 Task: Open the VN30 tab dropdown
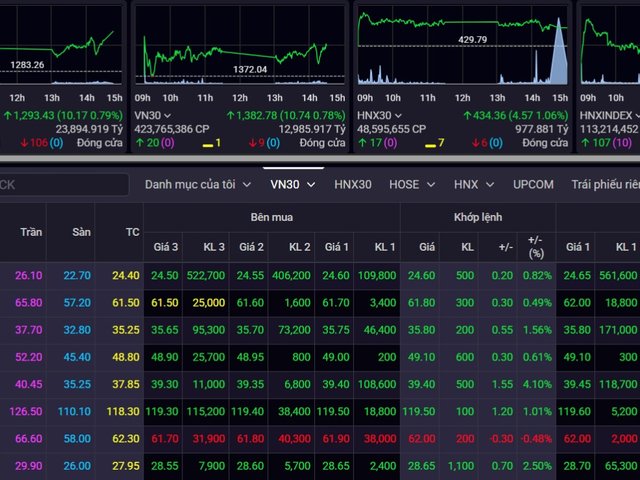coord(293,185)
